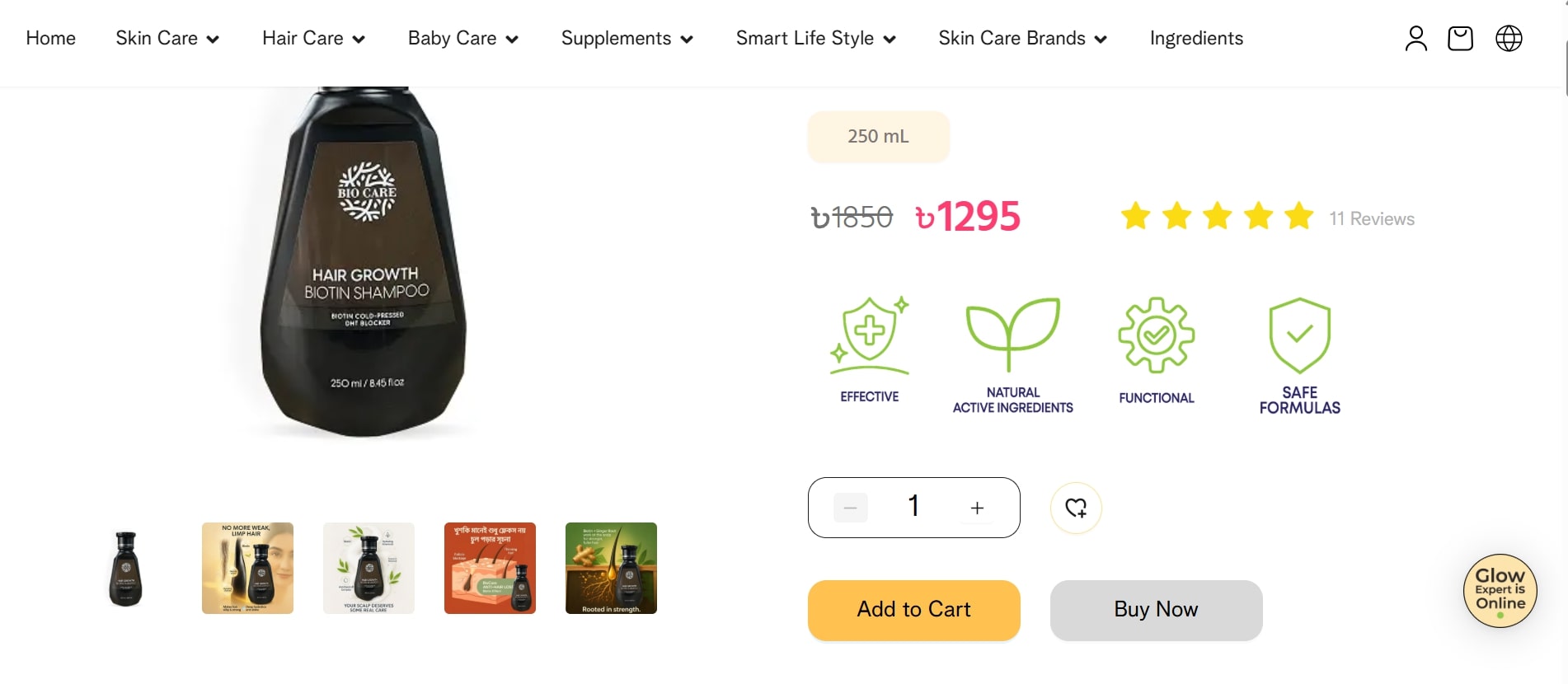Click the Effective shield badge icon
The height and width of the screenshot is (684, 1568).
pyautogui.click(x=869, y=335)
